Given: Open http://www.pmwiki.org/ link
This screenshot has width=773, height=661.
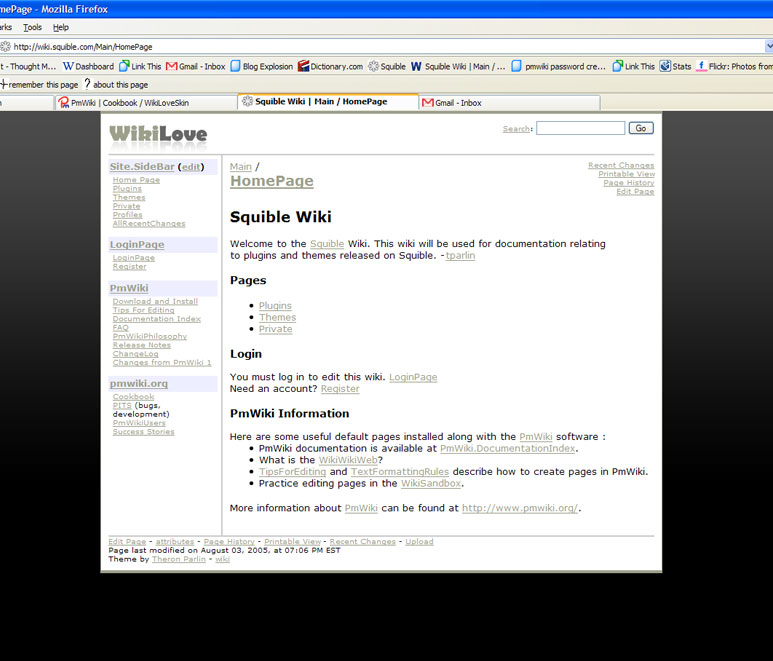Looking at the screenshot, I should tap(520, 508).
